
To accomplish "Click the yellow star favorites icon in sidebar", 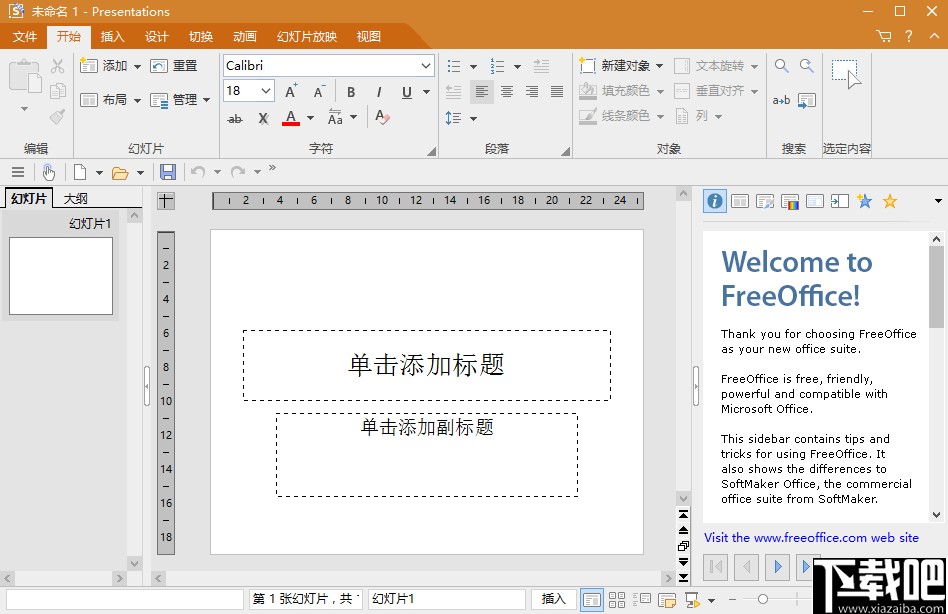I will (889, 201).
